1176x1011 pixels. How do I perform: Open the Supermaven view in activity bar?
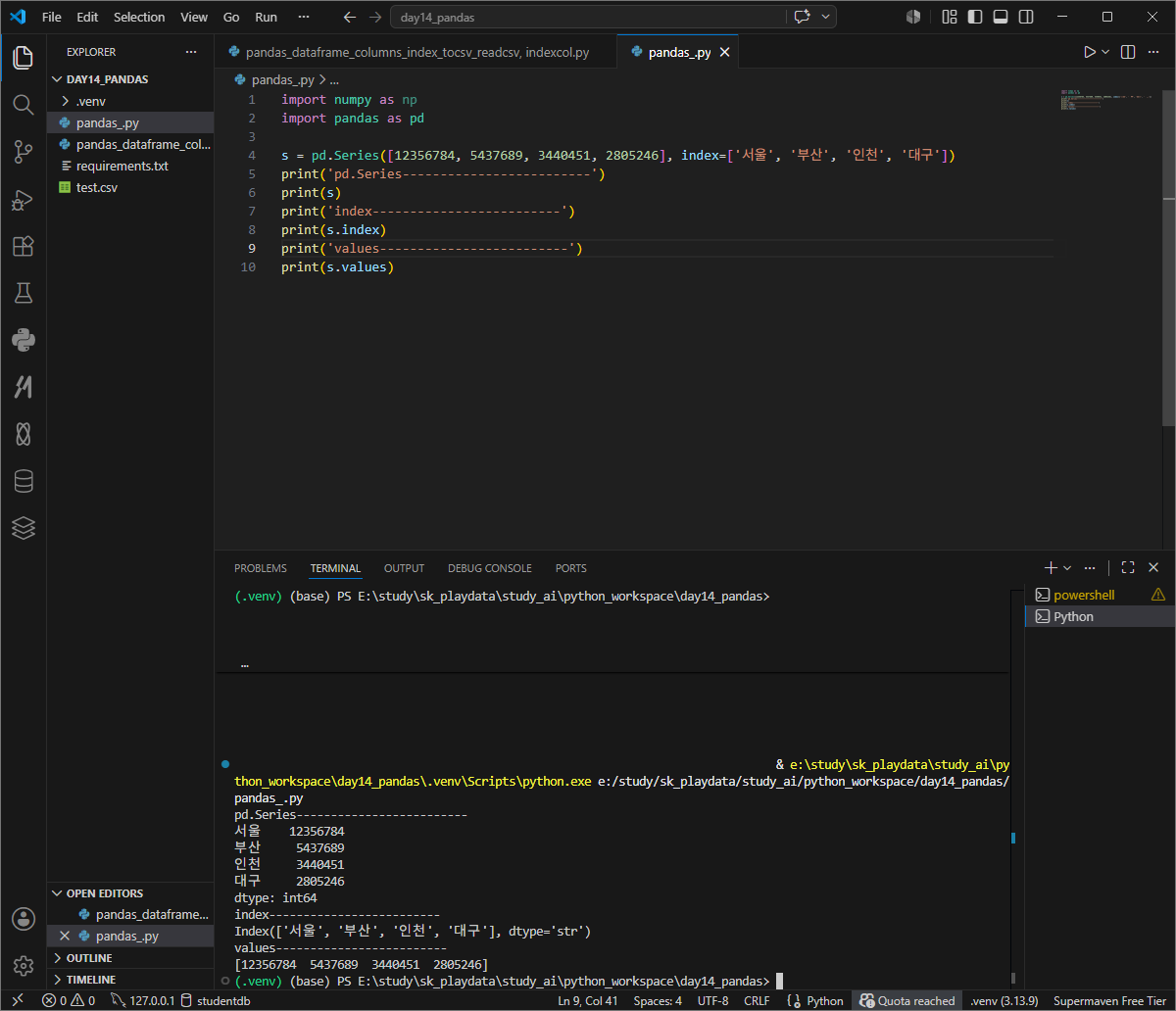click(x=24, y=387)
